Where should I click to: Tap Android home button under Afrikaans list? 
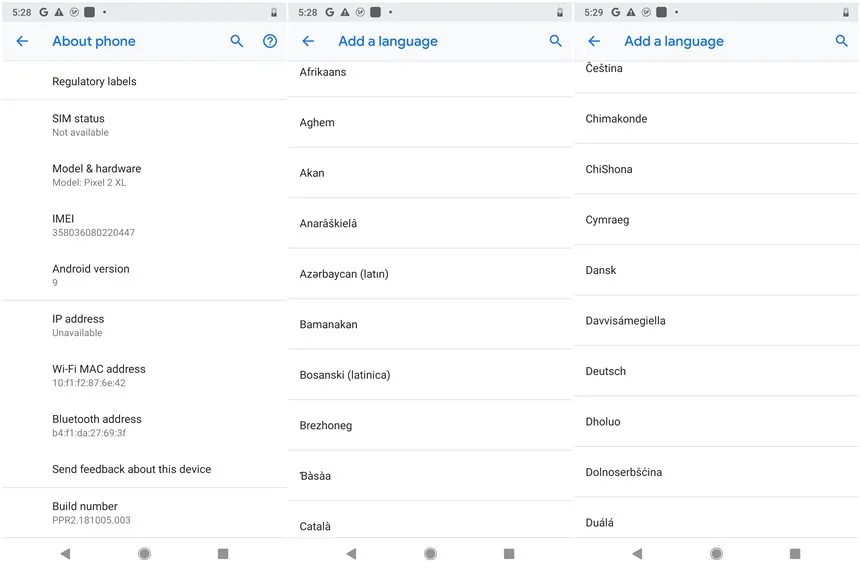pos(431,554)
